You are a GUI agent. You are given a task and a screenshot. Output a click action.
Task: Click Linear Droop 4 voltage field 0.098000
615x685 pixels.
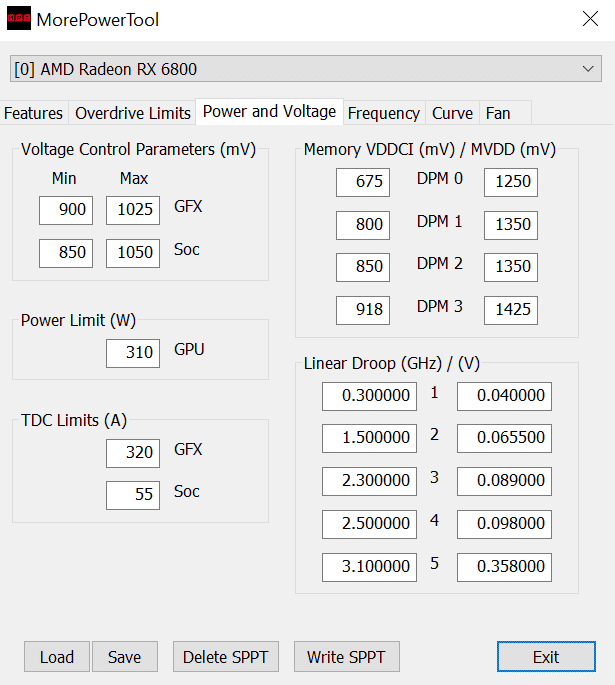(x=504, y=524)
